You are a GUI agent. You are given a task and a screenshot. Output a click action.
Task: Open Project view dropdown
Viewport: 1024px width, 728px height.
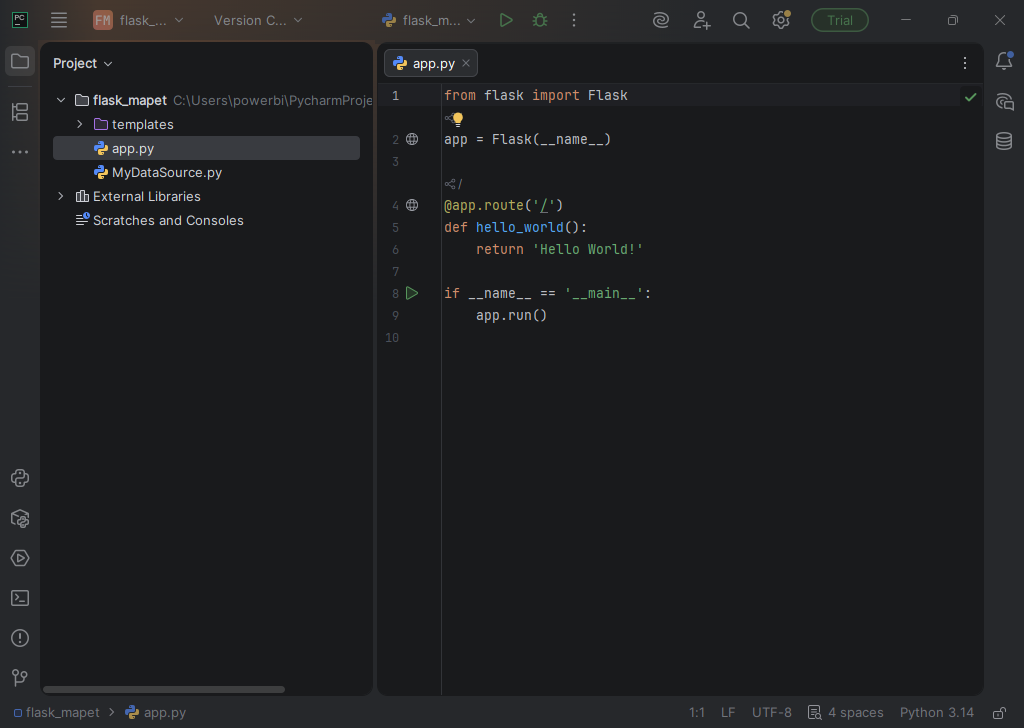pyautogui.click(x=82, y=63)
